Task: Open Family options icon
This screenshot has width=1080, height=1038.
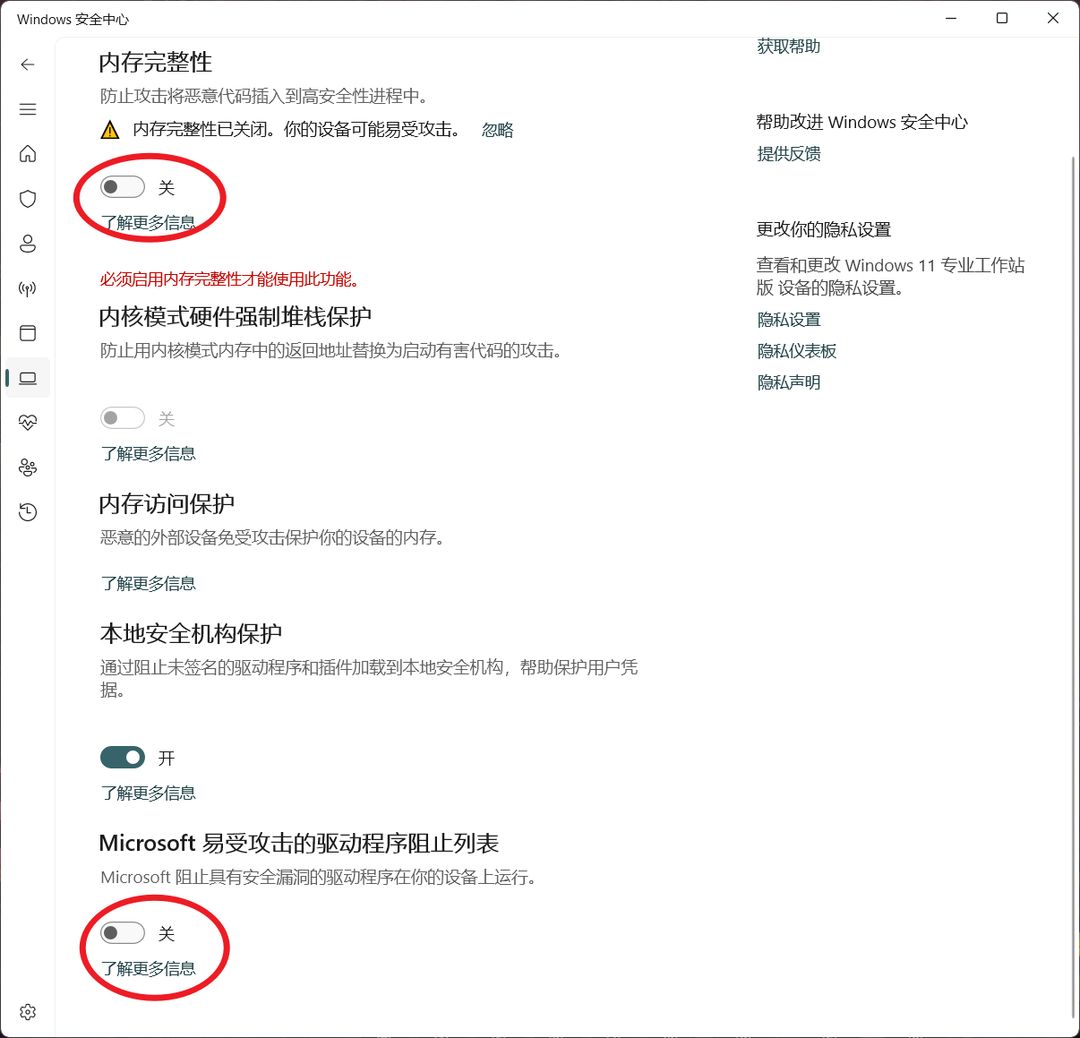Action: pos(28,468)
